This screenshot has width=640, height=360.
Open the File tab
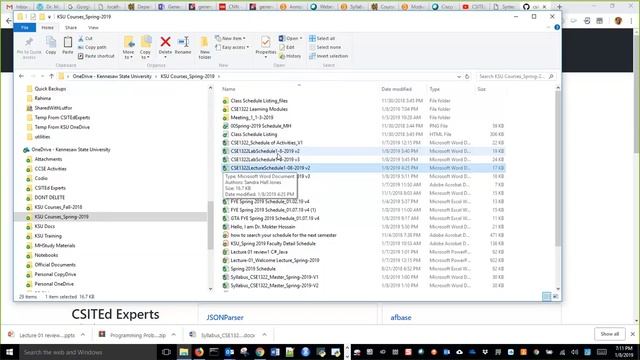(x=25, y=27)
